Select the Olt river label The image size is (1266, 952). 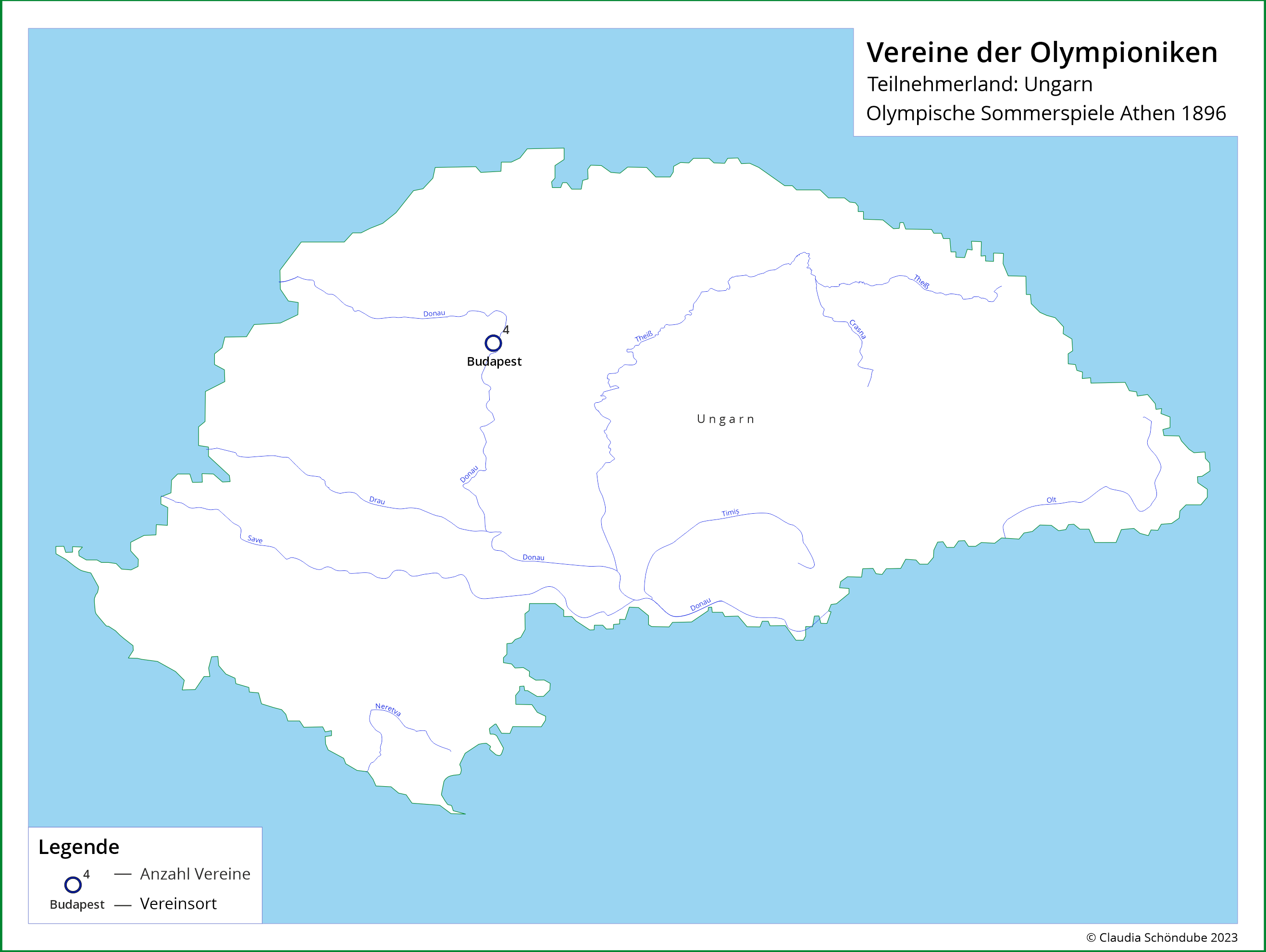coord(1051,500)
